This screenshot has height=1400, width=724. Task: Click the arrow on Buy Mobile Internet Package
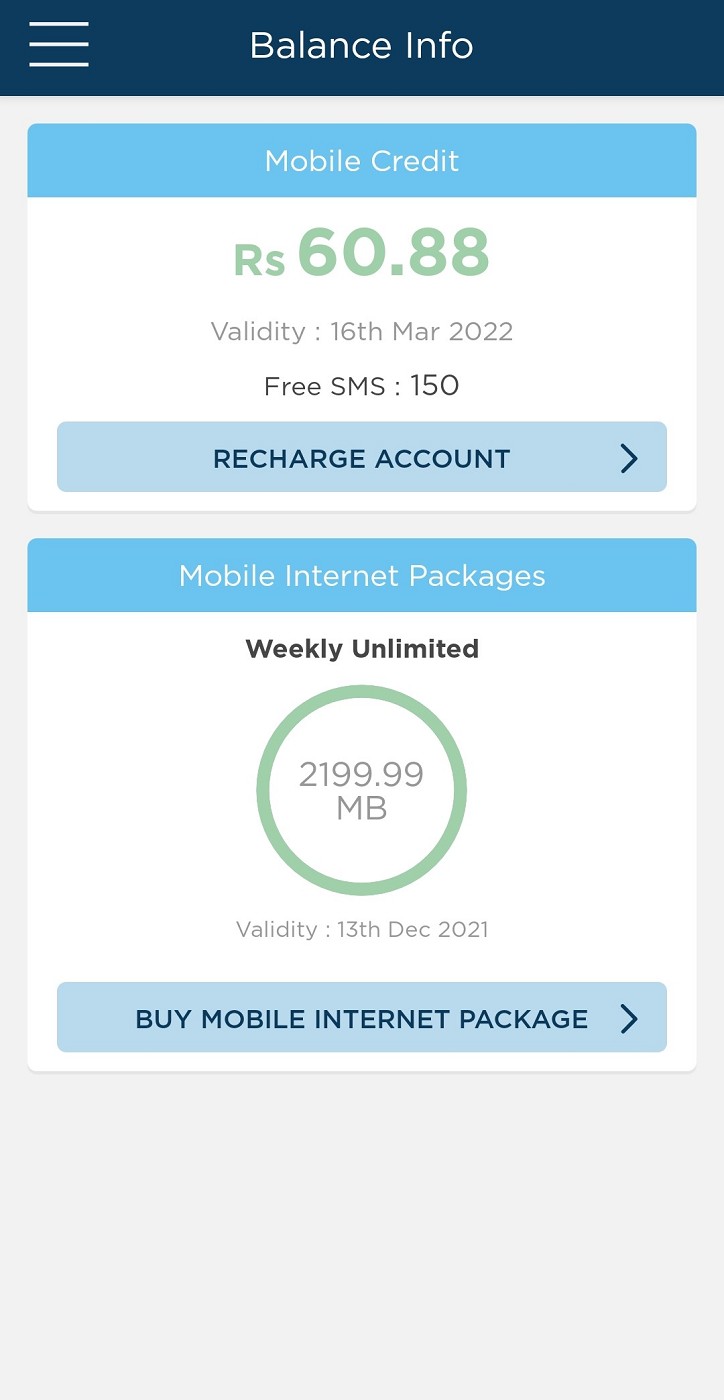(x=629, y=1017)
